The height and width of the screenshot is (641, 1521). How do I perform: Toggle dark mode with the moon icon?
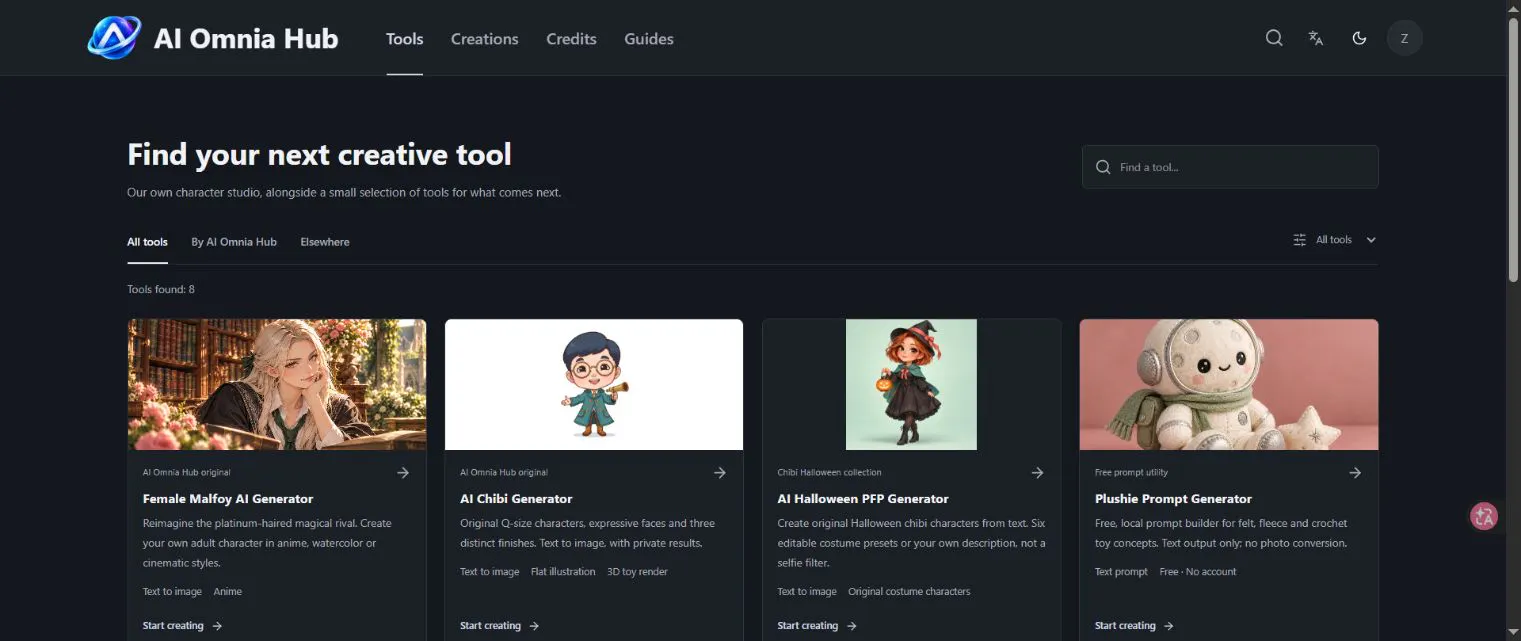point(1359,38)
